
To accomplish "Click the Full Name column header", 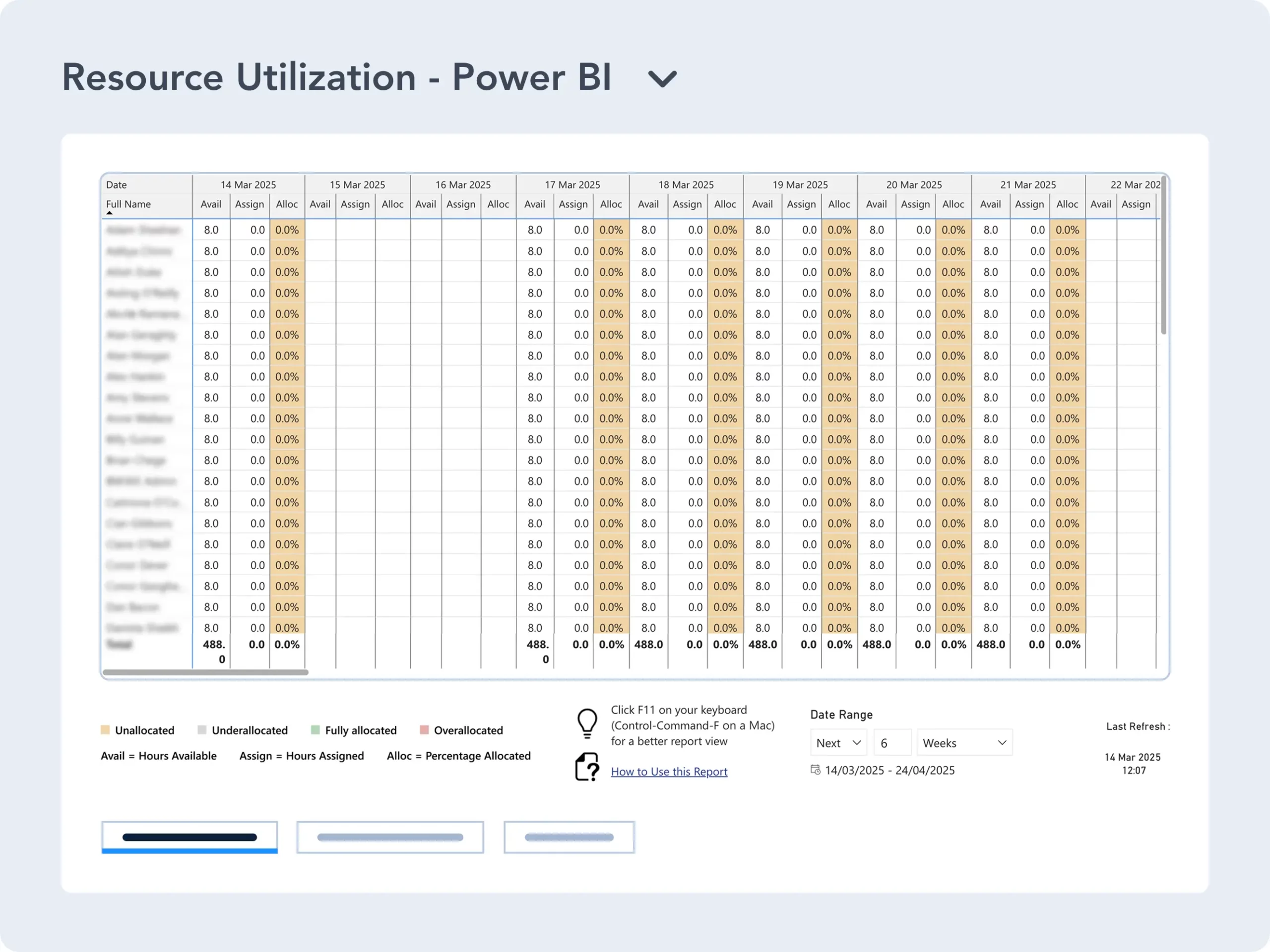I will coord(128,204).
